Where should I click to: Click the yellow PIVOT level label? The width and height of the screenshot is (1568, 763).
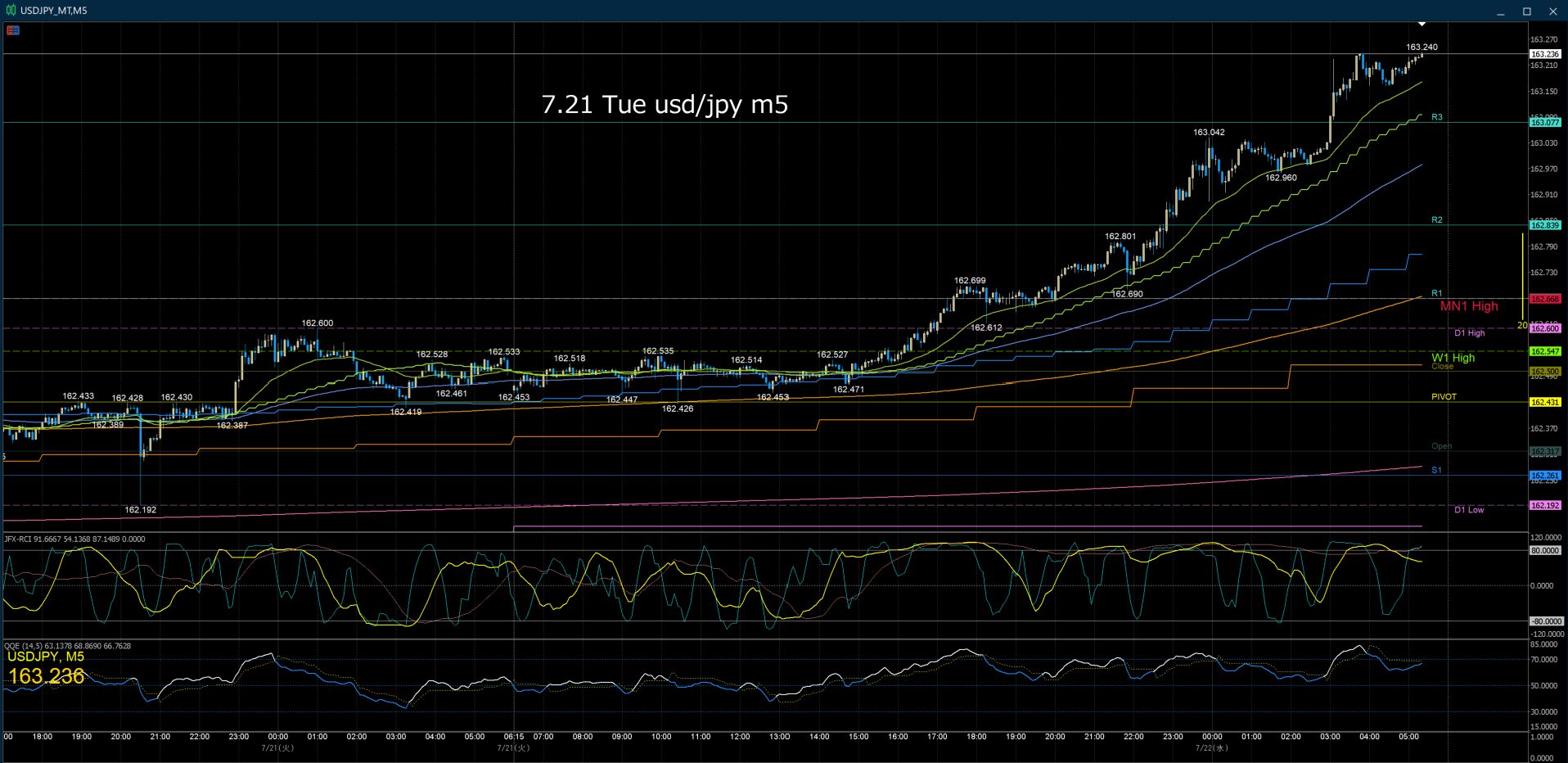1444,397
